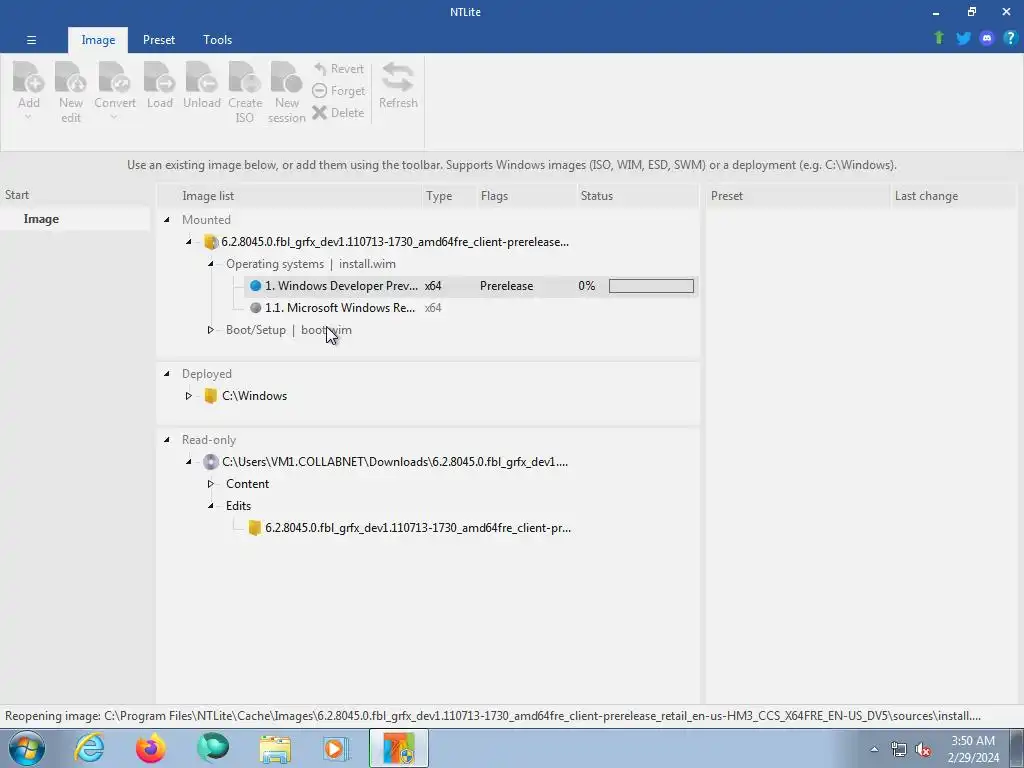Click the grey dot by Microsoft Windows Re...
The height and width of the screenshot is (768, 1024).
click(x=255, y=308)
